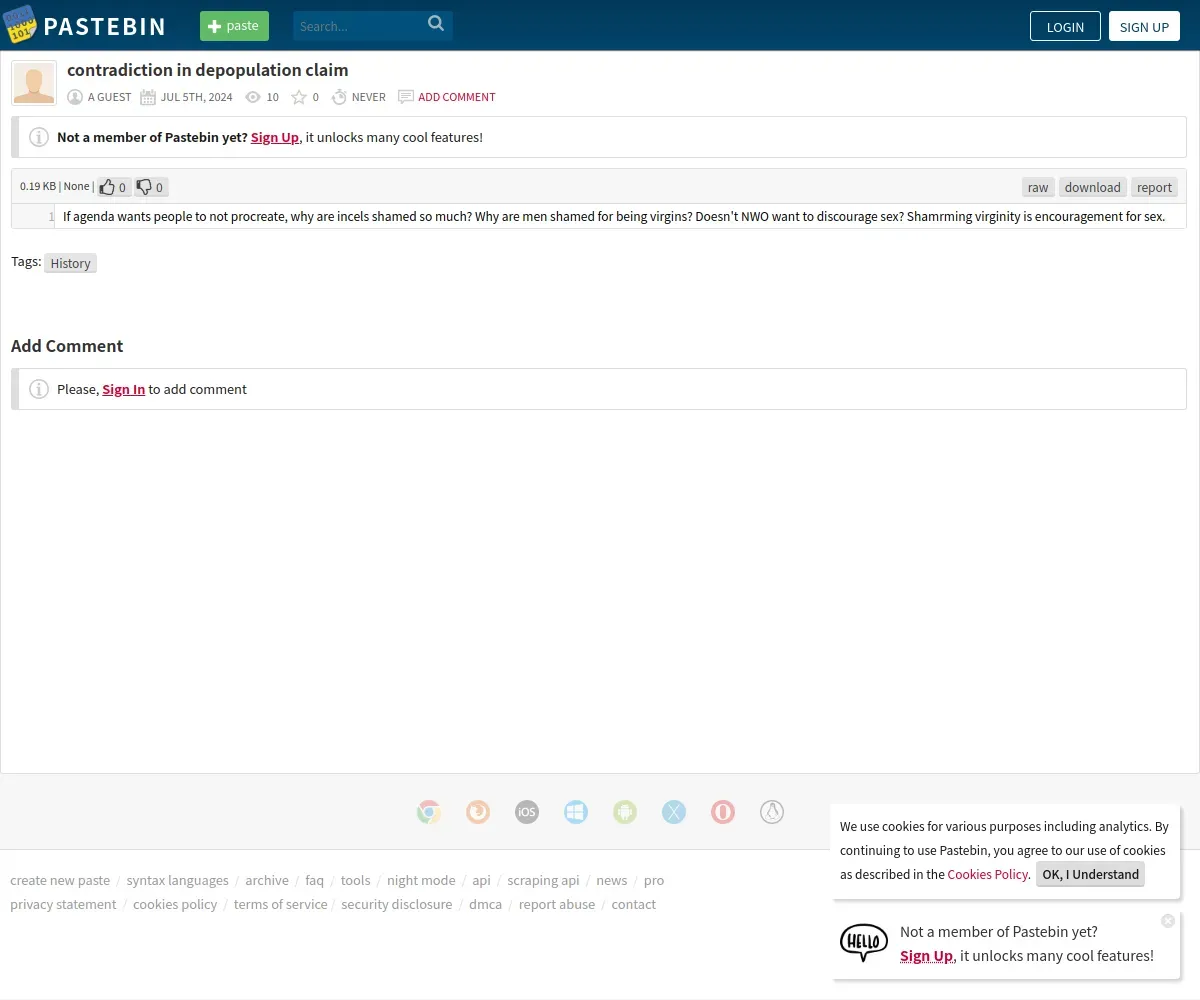Report this paste
1200x1000 pixels.
[x=1154, y=187]
